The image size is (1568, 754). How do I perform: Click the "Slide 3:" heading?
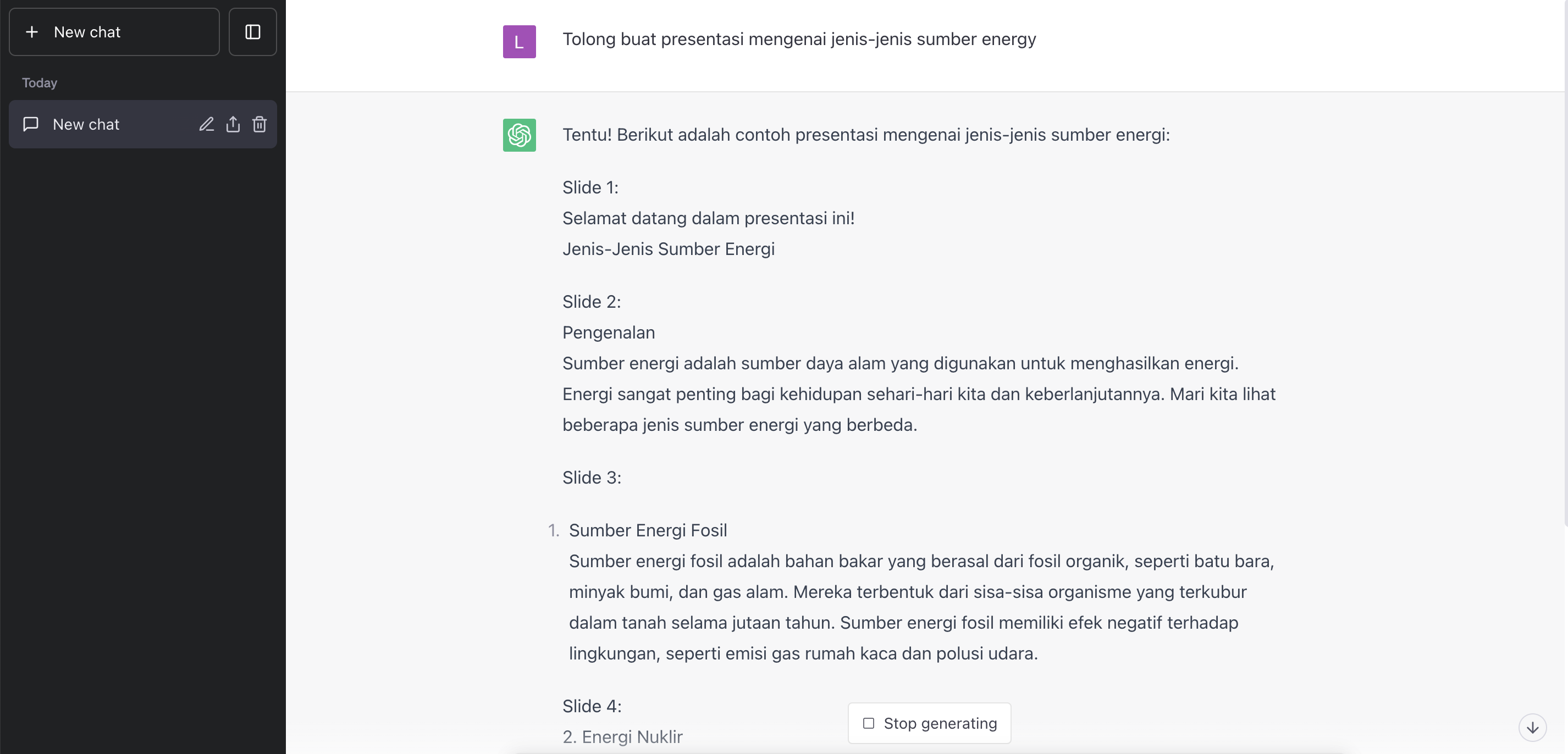click(x=592, y=478)
